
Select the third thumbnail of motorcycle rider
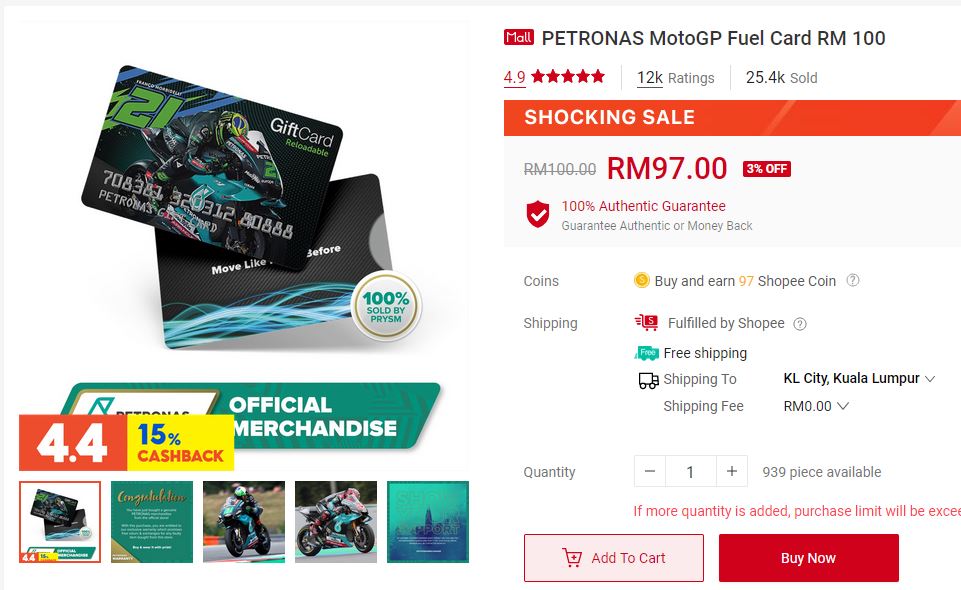coord(244,522)
